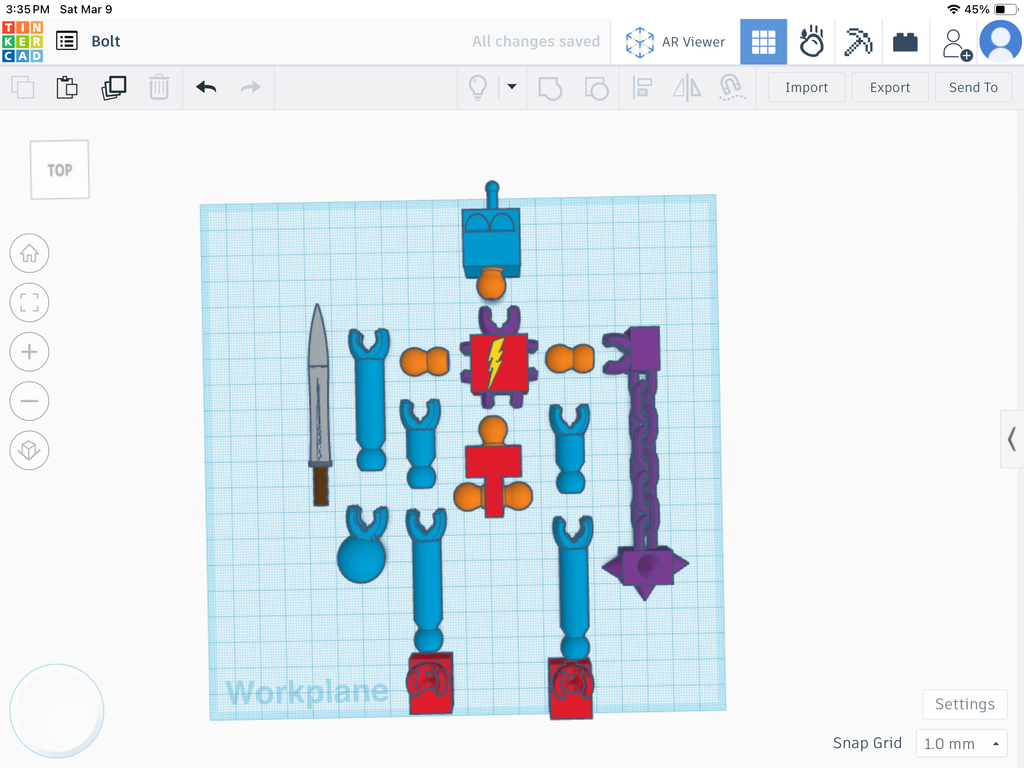Click the Duplicate and repeat icon
1024x768 pixels.
click(114, 88)
